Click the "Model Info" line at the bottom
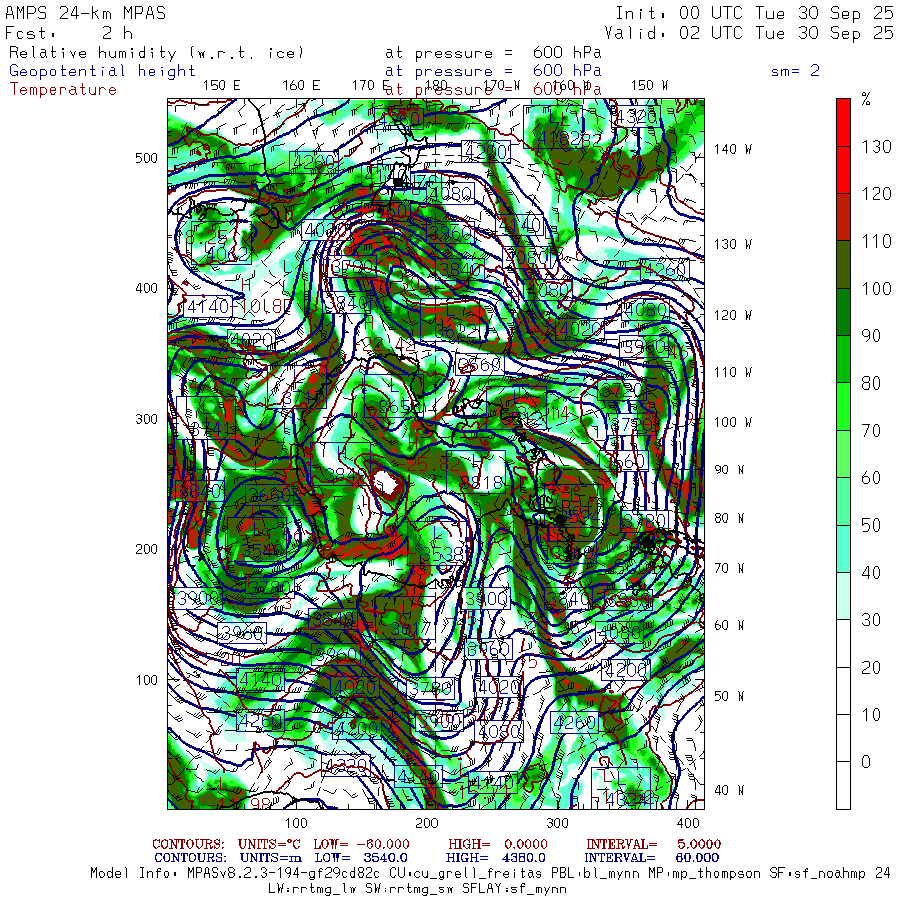Viewport: 900px width, 900px height. pyautogui.click(x=490, y=874)
